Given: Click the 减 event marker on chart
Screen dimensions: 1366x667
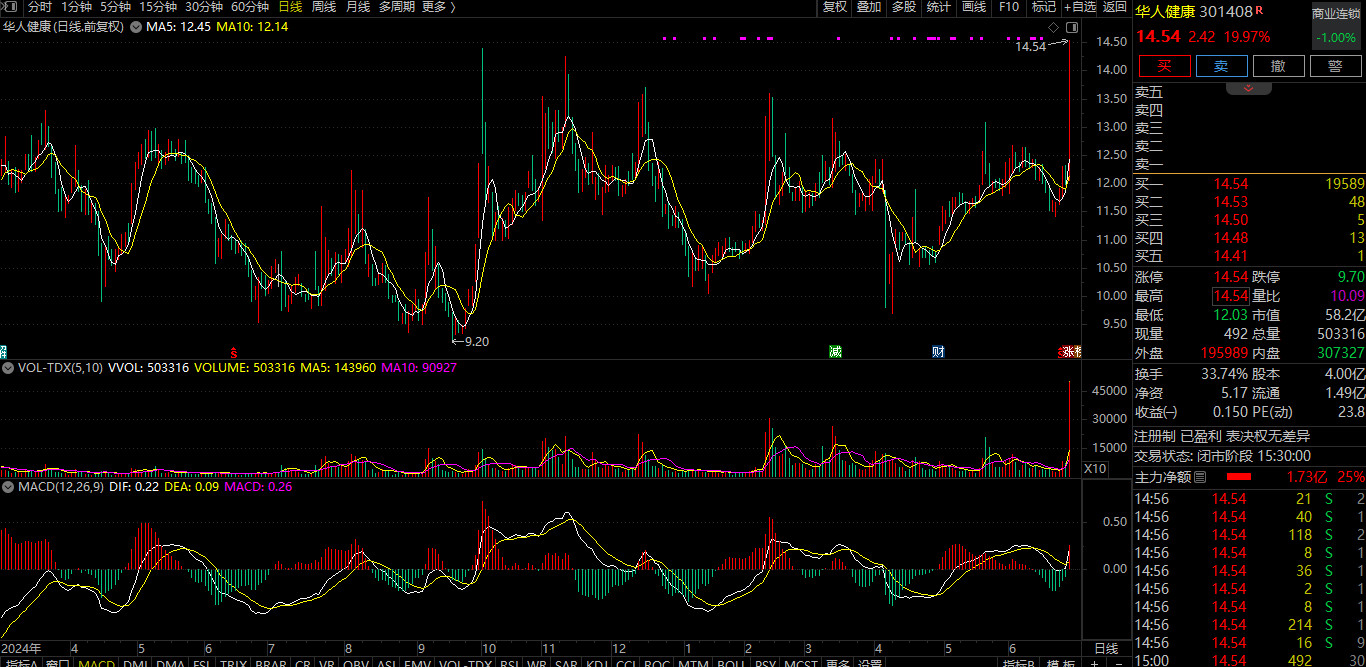Looking at the screenshot, I should pyautogui.click(x=835, y=352).
